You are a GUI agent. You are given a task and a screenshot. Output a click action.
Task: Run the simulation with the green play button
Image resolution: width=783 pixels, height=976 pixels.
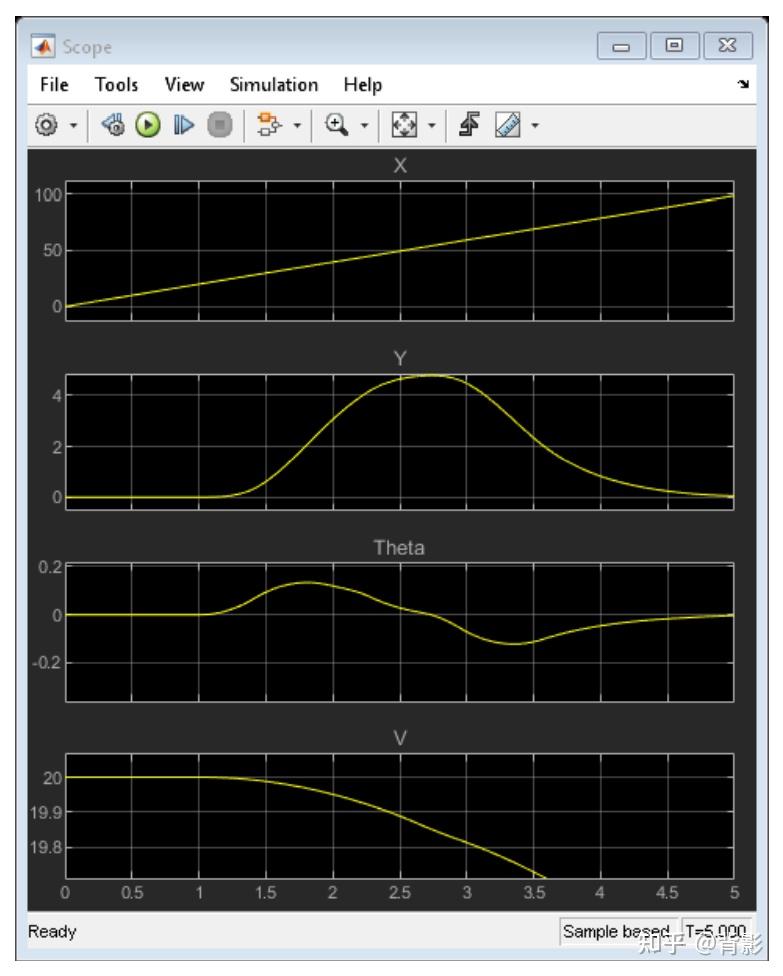[x=148, y=124]
